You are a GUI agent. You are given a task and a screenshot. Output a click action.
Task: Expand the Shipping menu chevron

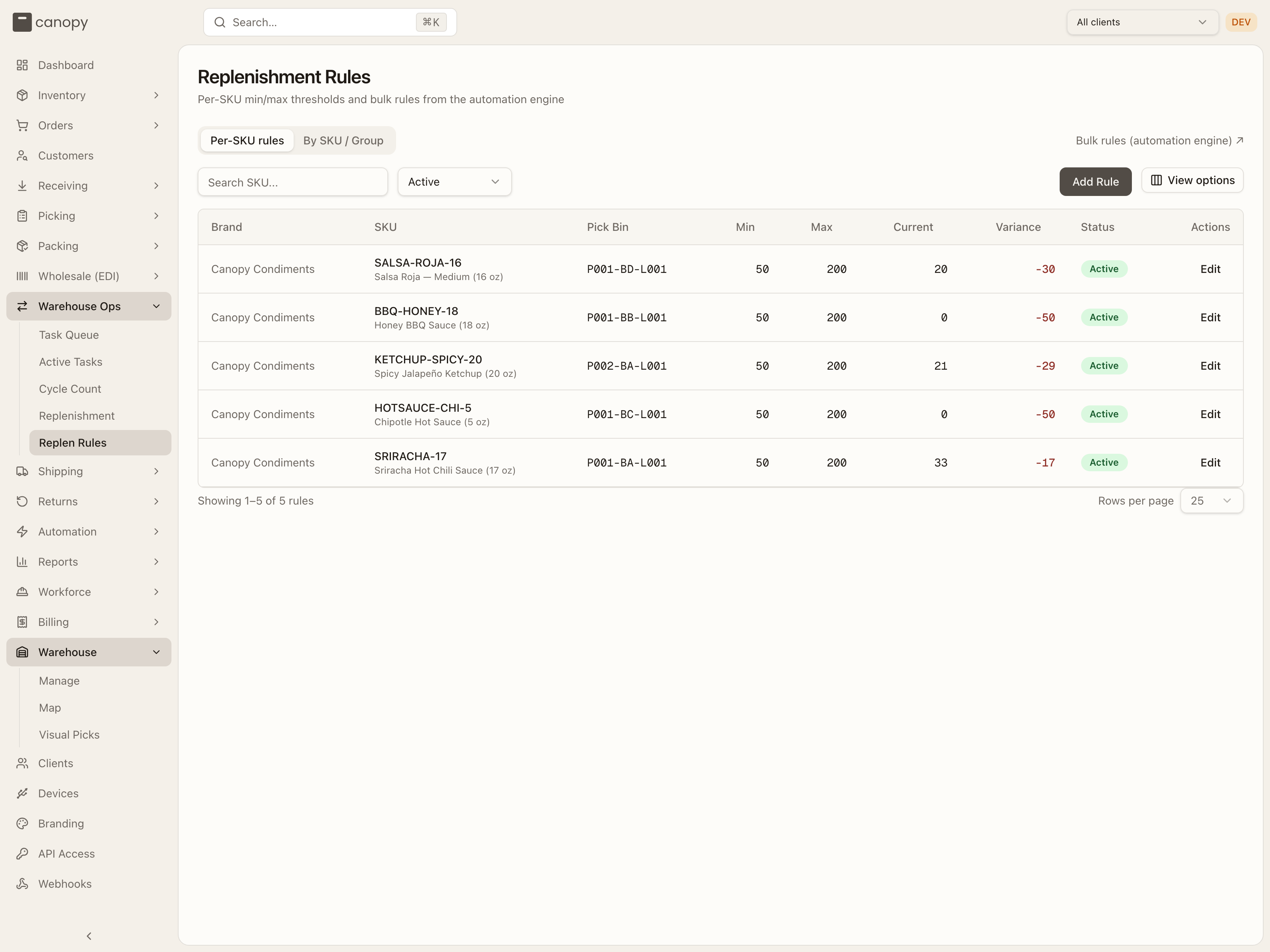[156, 471]
